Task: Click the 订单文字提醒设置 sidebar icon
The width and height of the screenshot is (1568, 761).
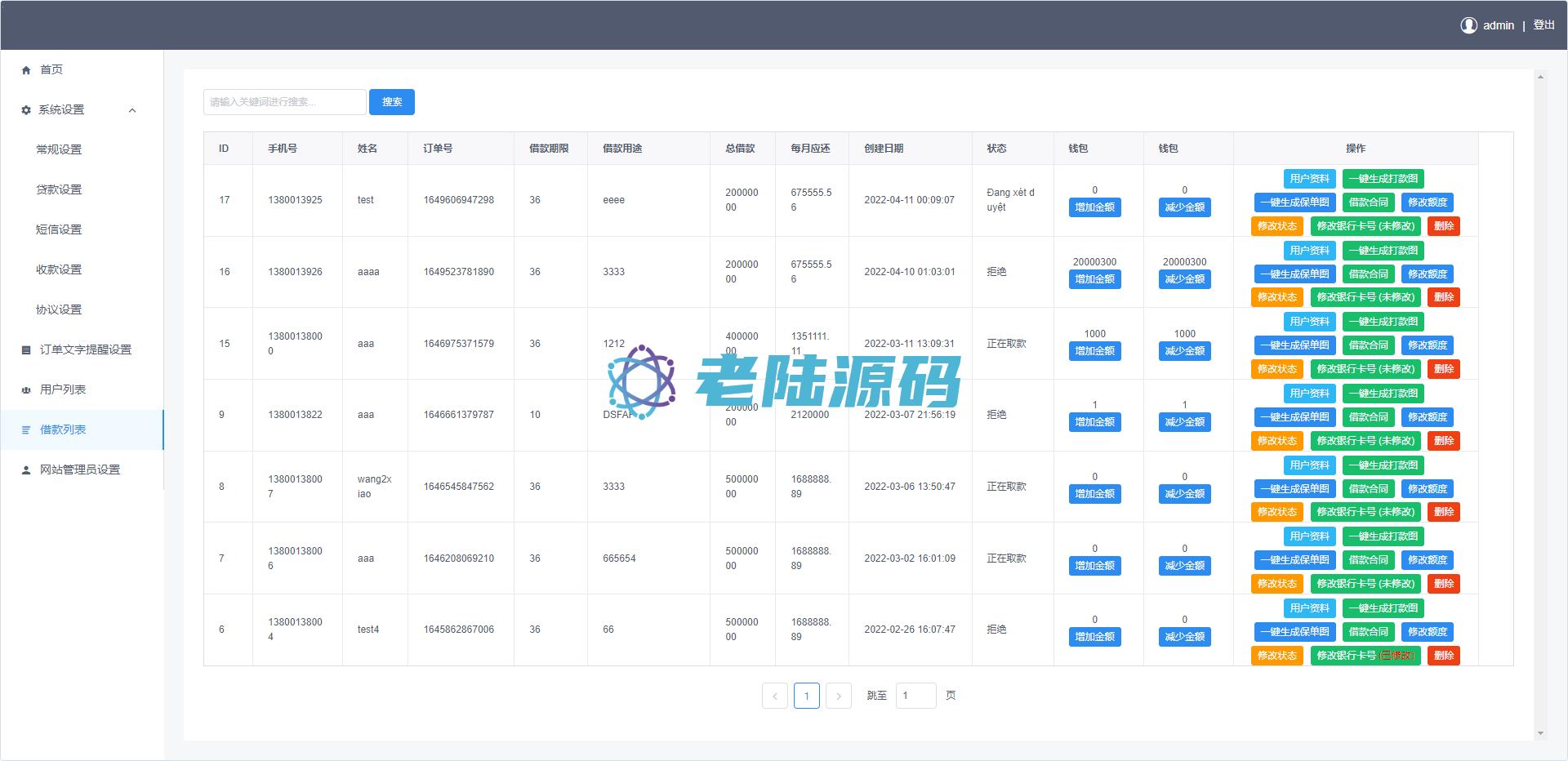Action: tap(26, 350)
